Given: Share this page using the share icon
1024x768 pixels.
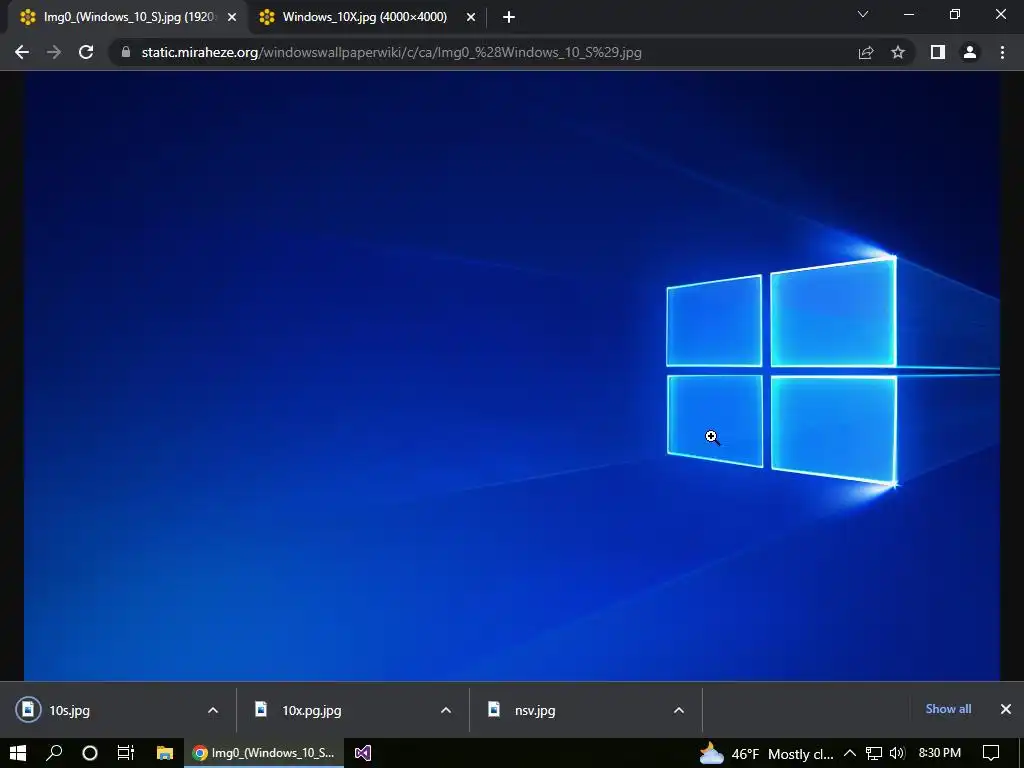Looking at the screenshot, I should coord(866,52).
